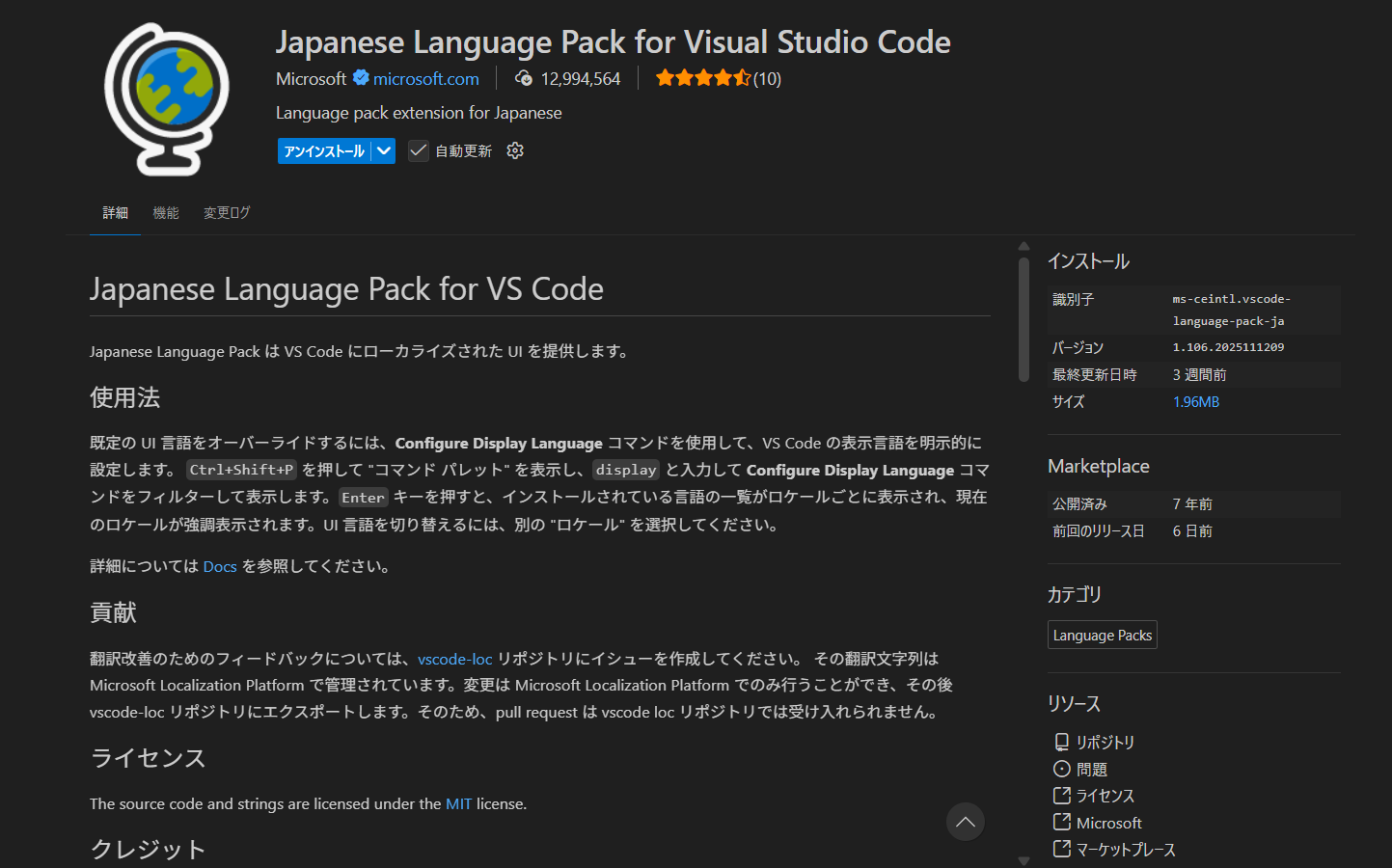Switch to the 機能 tab
Image resolution: width=1392 pixels, height=868 pixels.
tap(166, 212)
